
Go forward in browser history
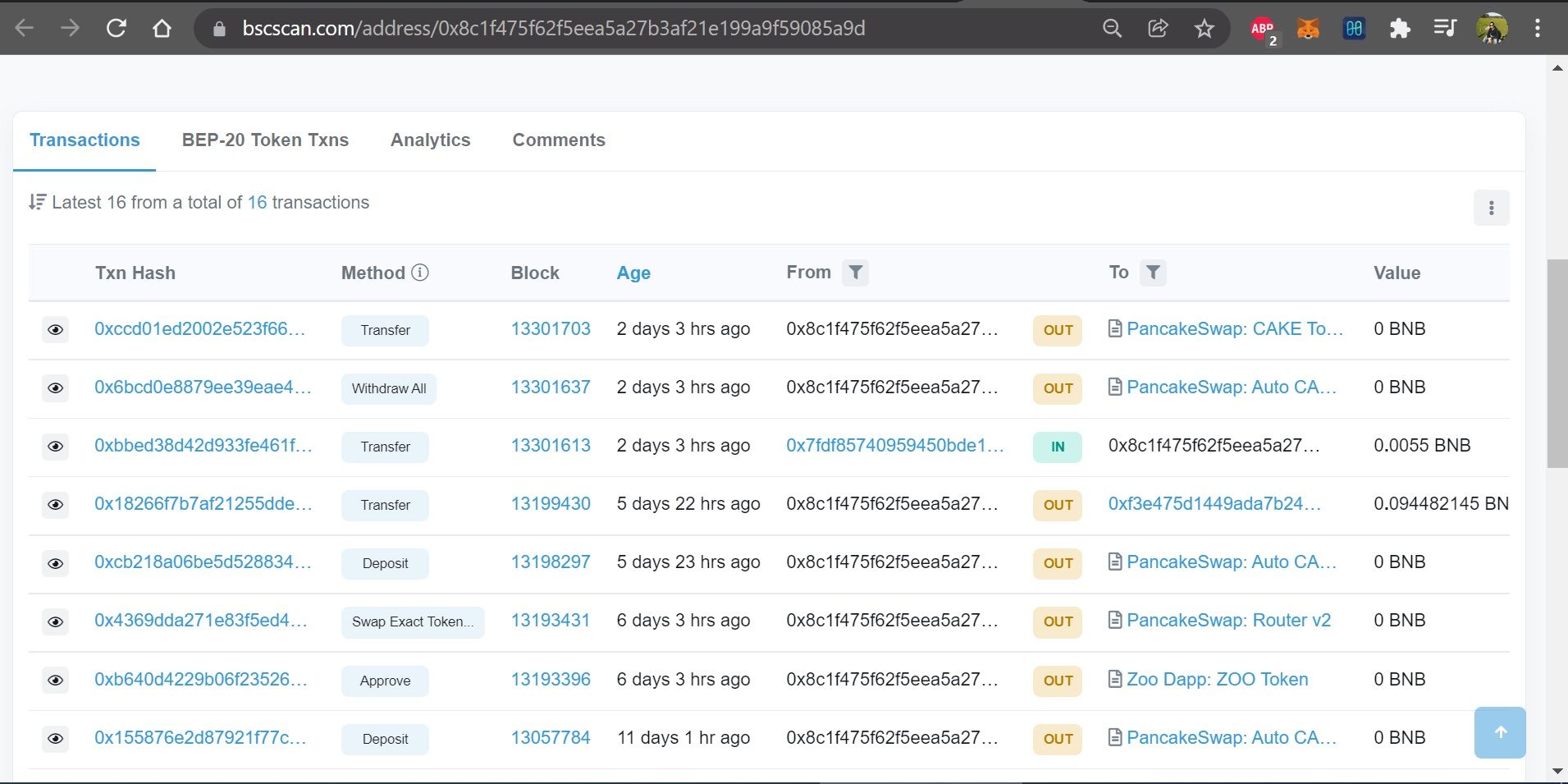[x=71, y=29]
